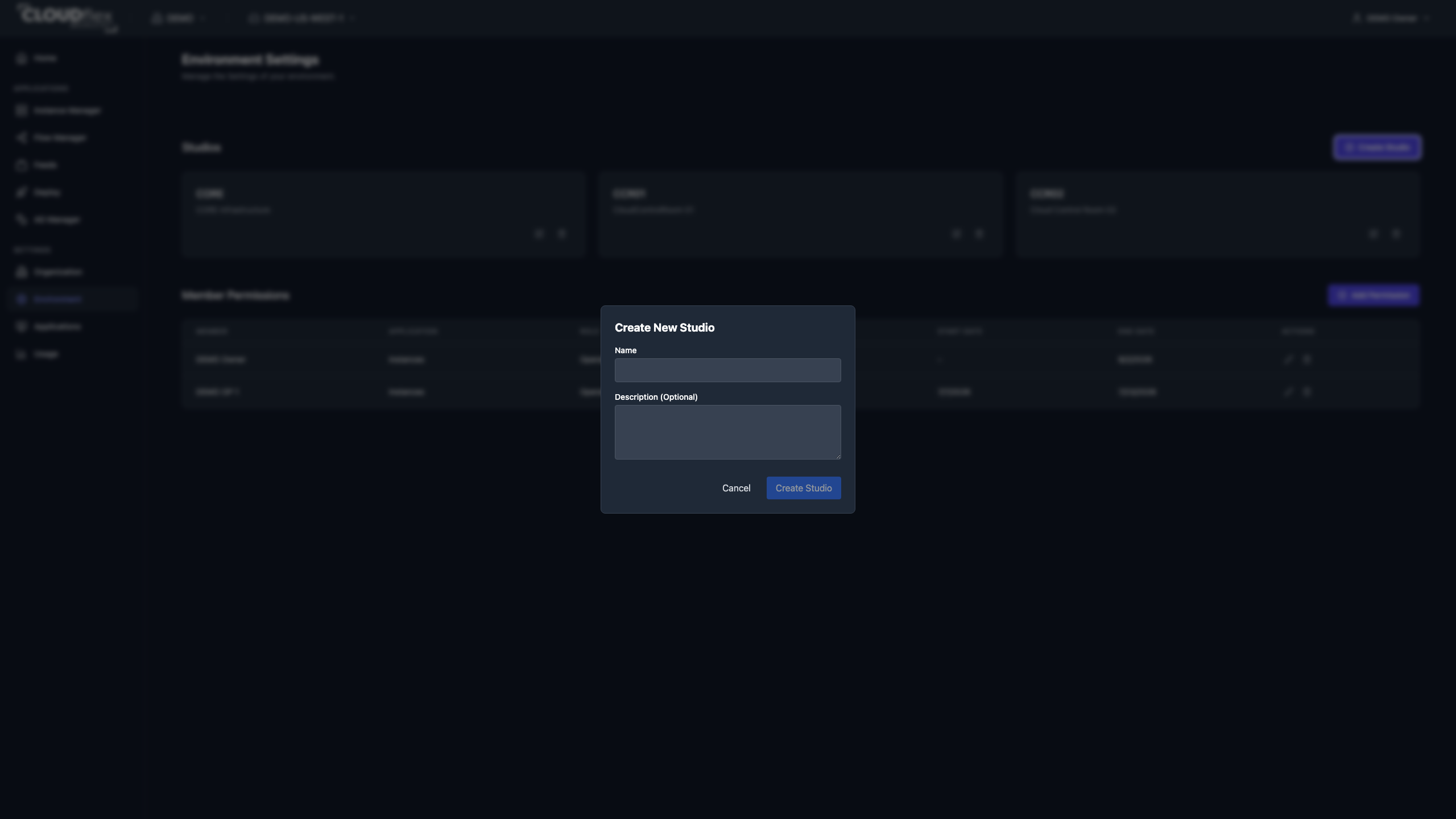Click the Description text area resize handle
Viewport: 1456px width, 819px height.
point(838,456)
